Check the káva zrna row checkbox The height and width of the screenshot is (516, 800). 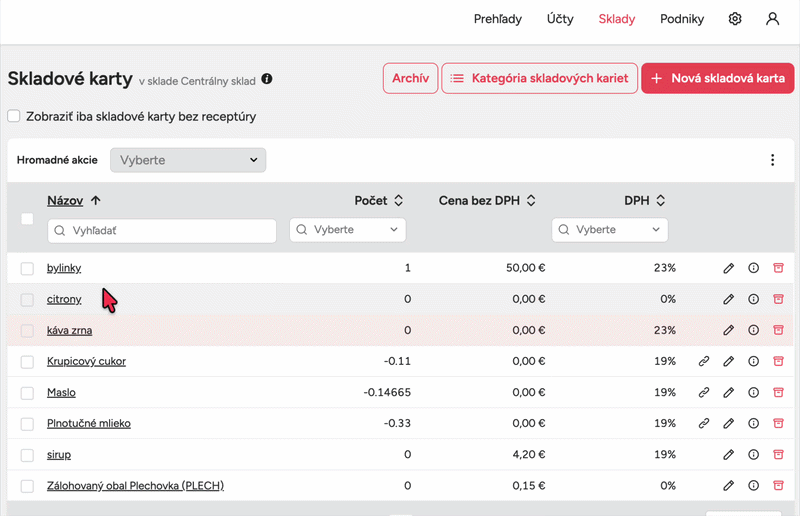click(27, 331)
